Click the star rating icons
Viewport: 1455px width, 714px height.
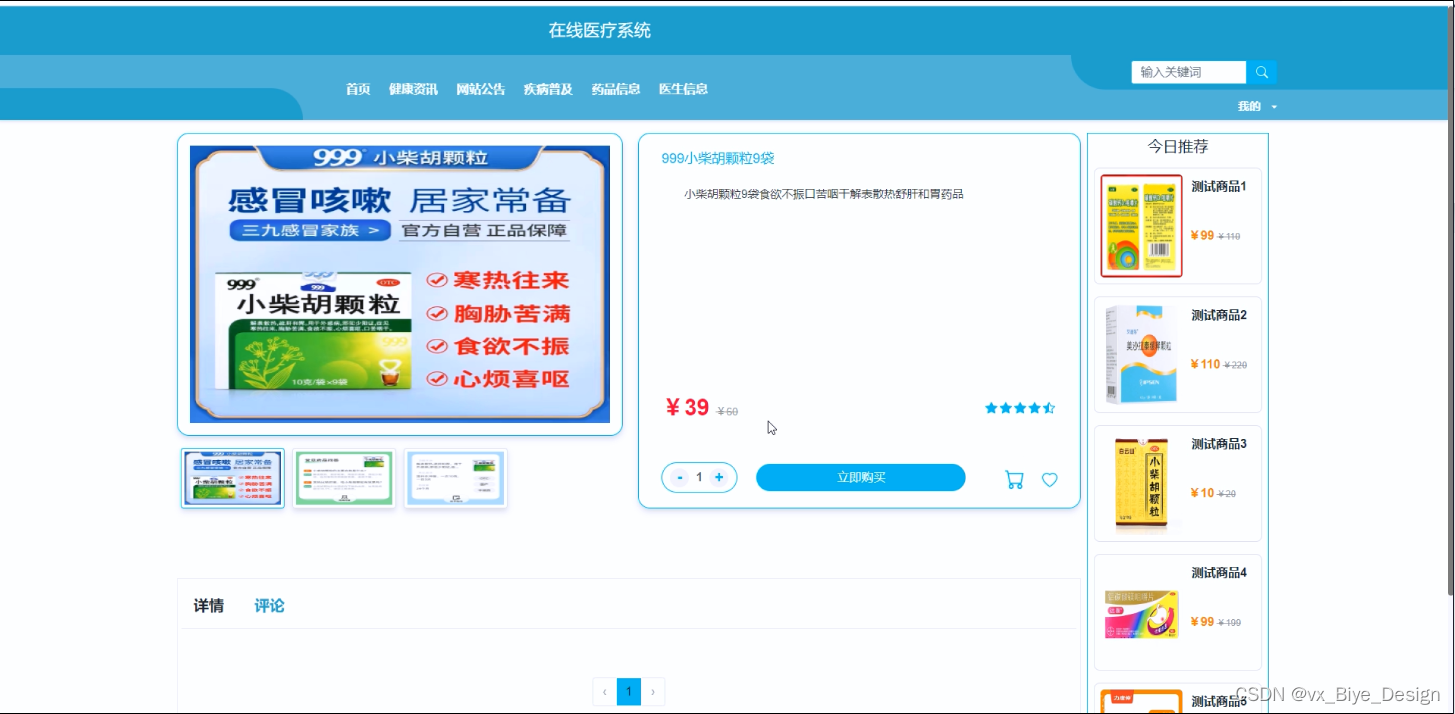click(x=1020, y=408)
